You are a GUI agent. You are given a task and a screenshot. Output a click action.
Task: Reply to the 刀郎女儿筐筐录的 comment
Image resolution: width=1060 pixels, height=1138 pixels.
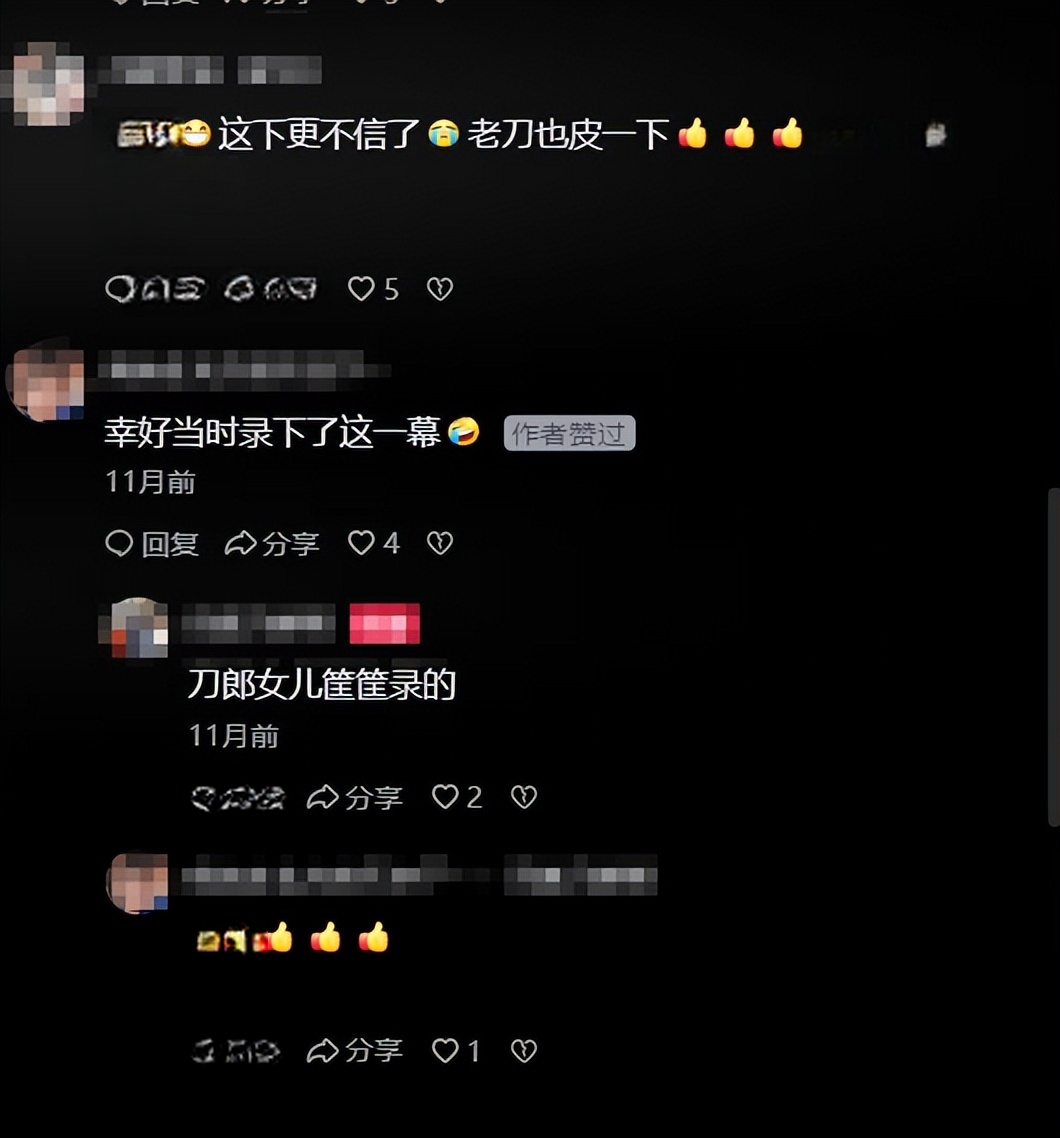pos(237,798)
